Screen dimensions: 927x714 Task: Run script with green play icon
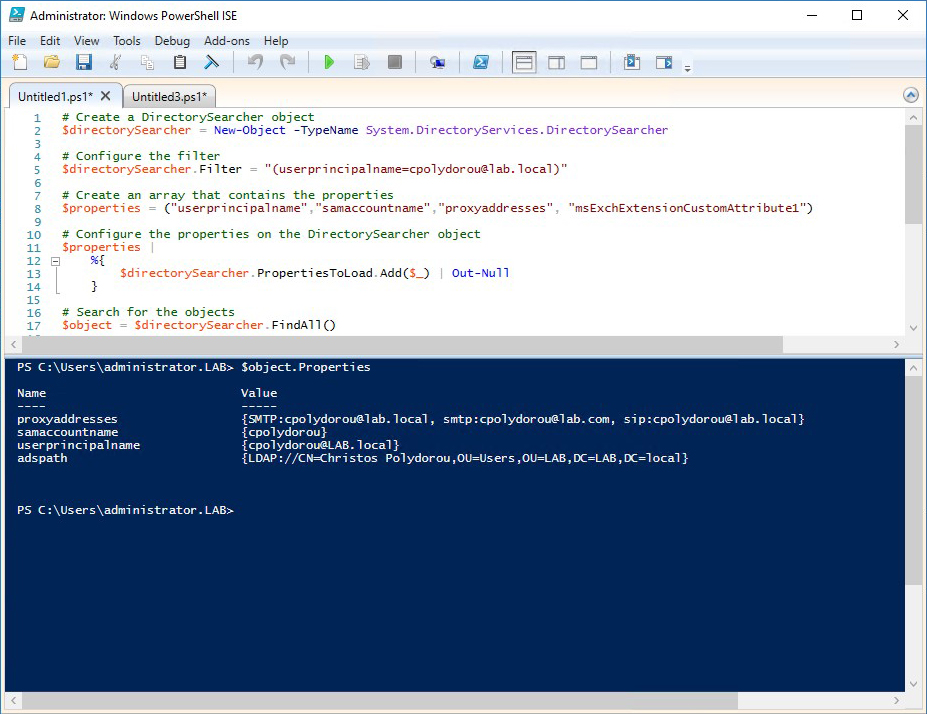pyautogui.click(x=329, y=62)
